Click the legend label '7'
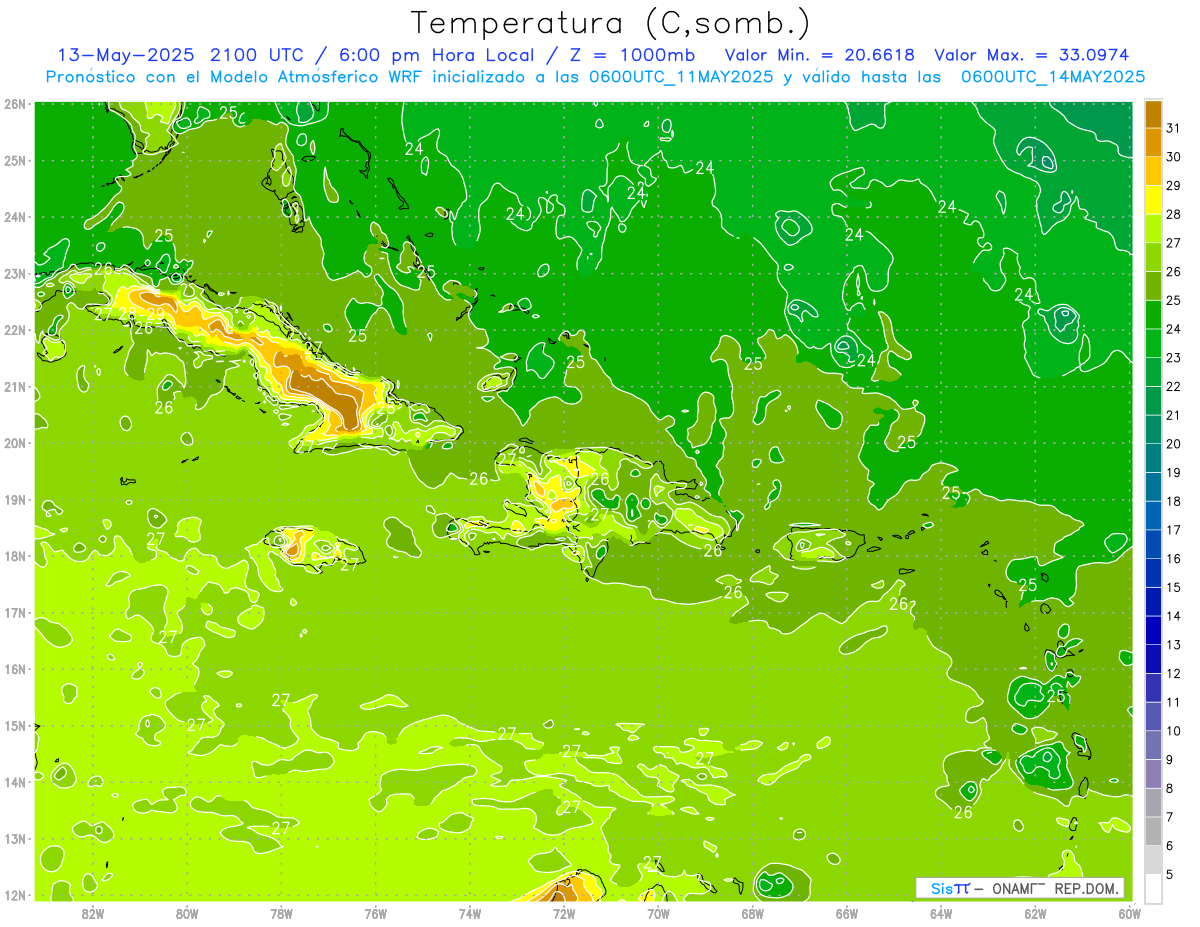 pyautogui.click(x=1170, y=817)
